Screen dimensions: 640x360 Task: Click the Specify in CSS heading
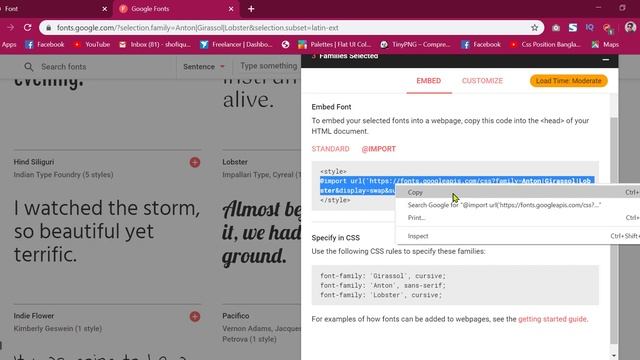click(336, 238)
